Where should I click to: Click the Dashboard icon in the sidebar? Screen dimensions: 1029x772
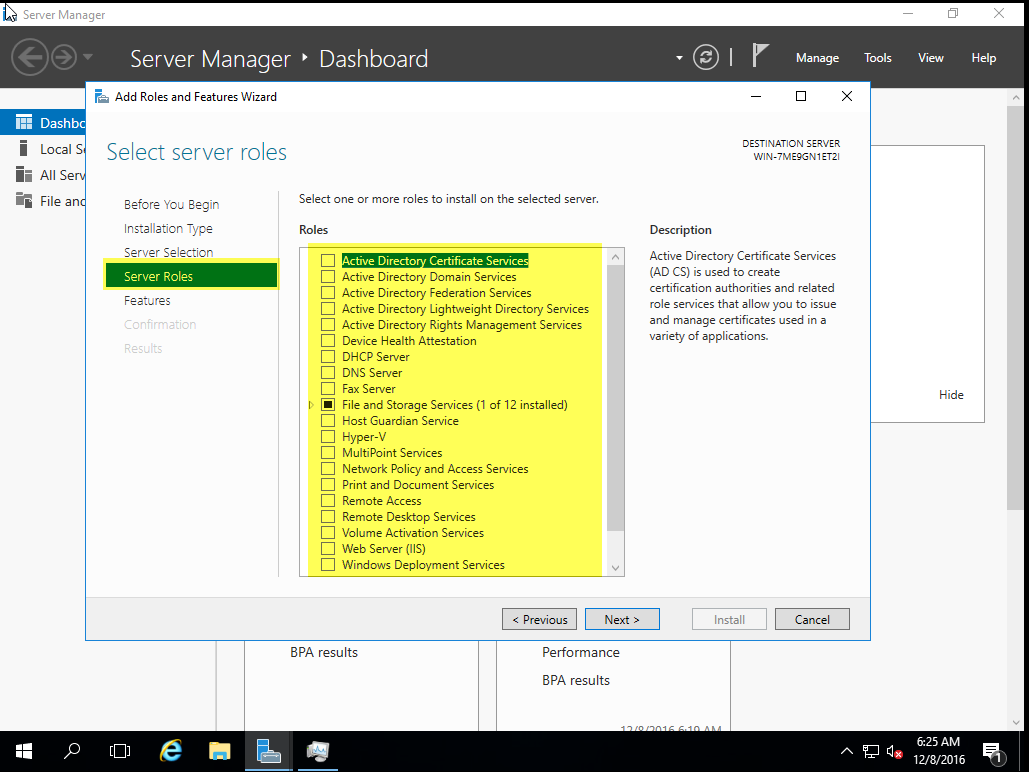(x=24, y=122)
